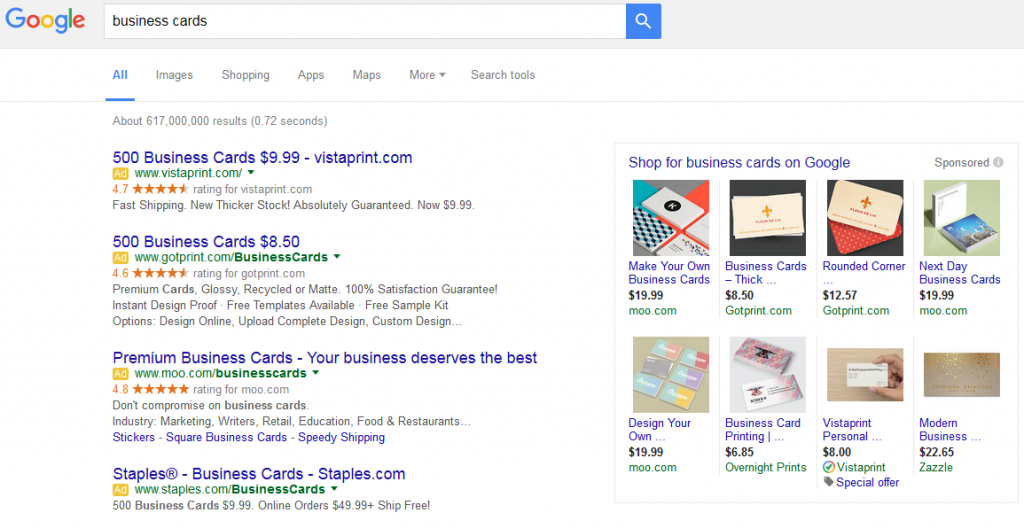1024x529 pixels.
Task: Click 'Next Day Business Cards' product title
Action: click(x=959, y=273)
